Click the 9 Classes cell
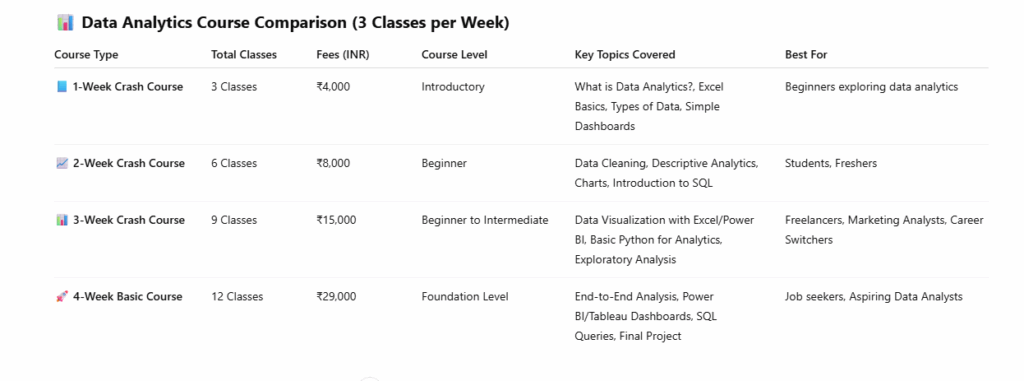Screen dimensions: 1024x381 234,220
